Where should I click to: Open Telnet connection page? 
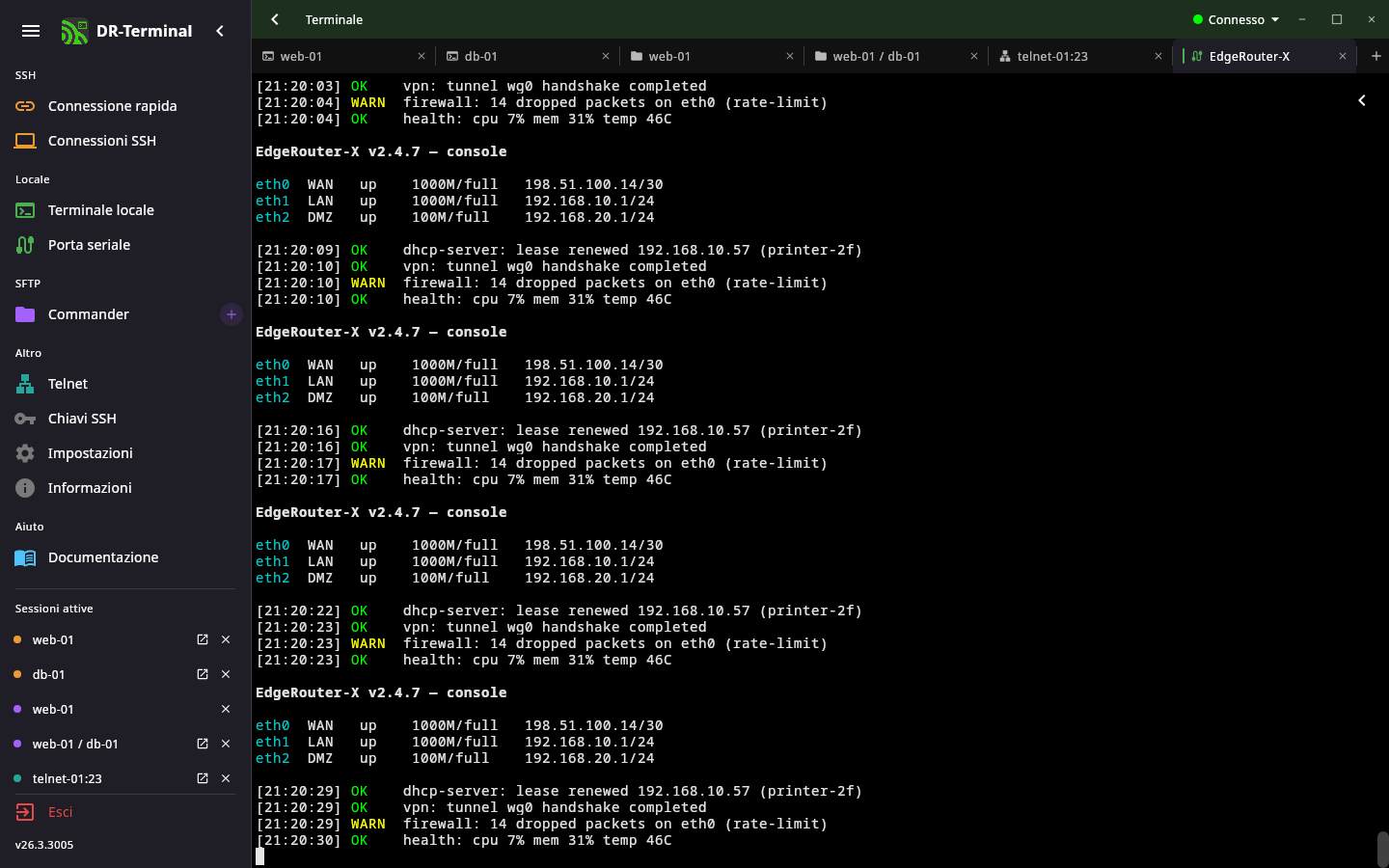pyautogui.click(x=125, y=384)
